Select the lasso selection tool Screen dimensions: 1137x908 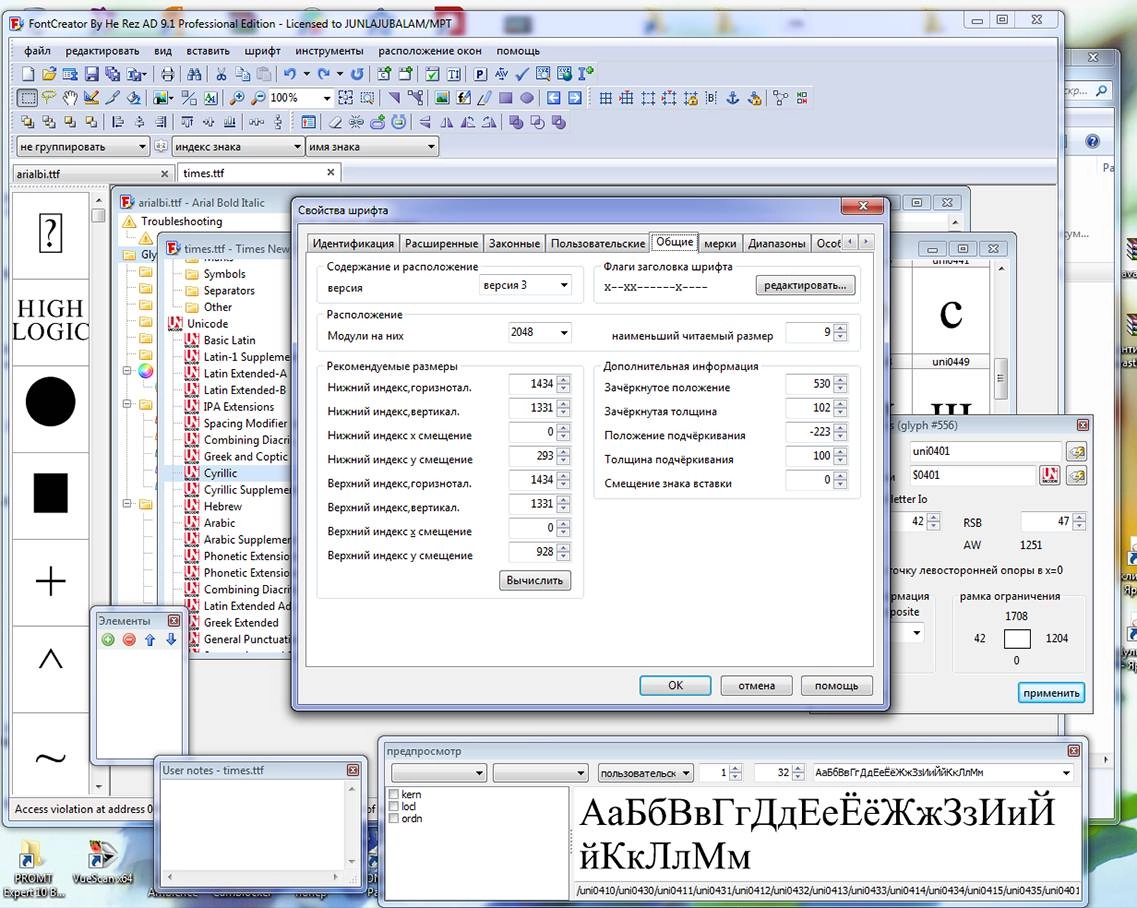click(x=49, y=98)
